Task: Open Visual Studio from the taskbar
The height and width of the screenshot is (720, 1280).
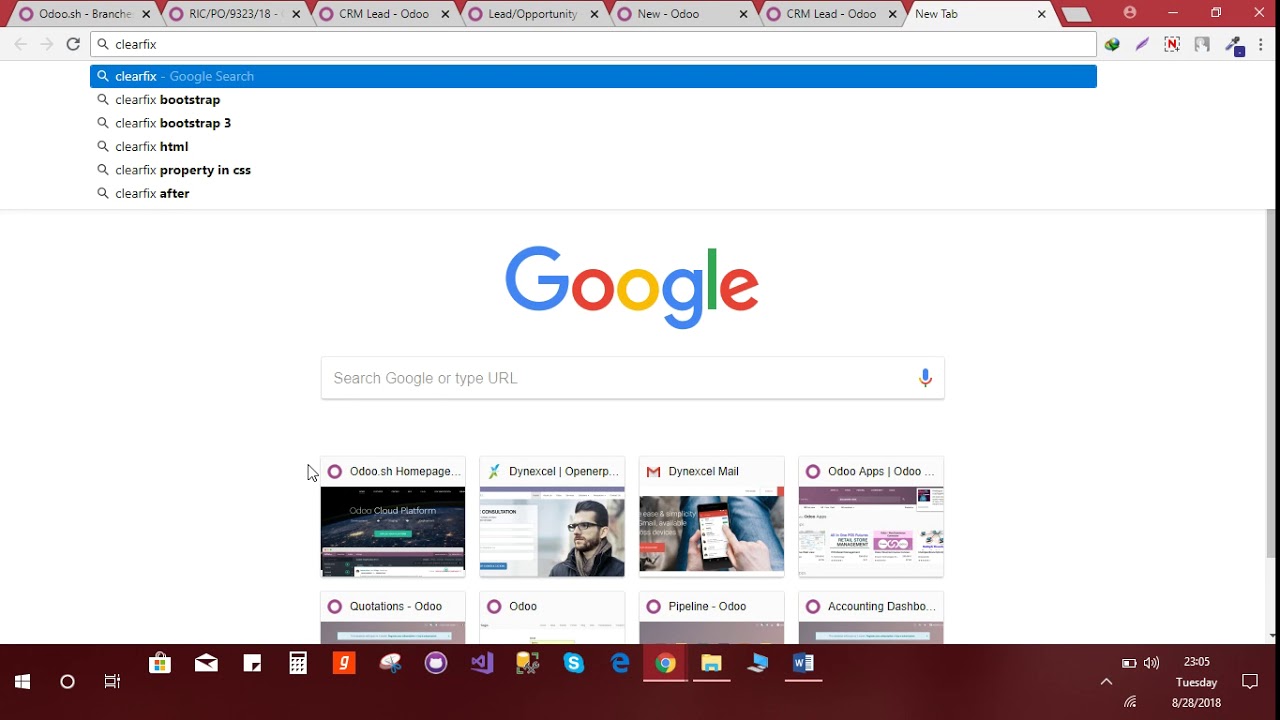Action: [x=483, y=663]
